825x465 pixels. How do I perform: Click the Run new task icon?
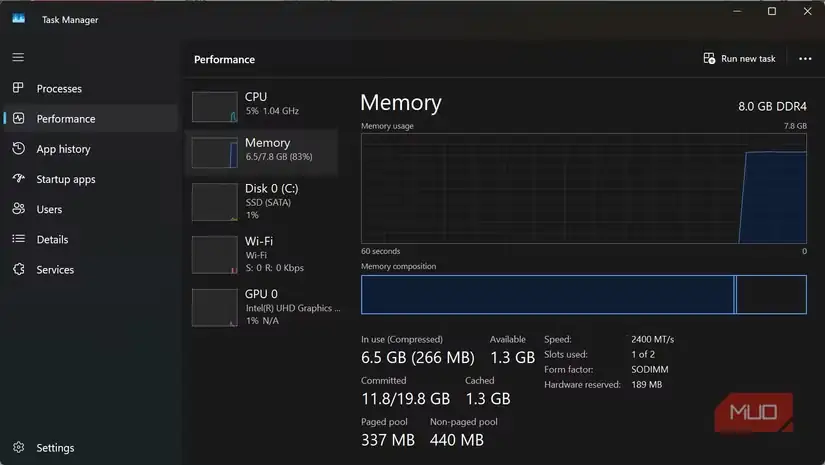[709, 58]
